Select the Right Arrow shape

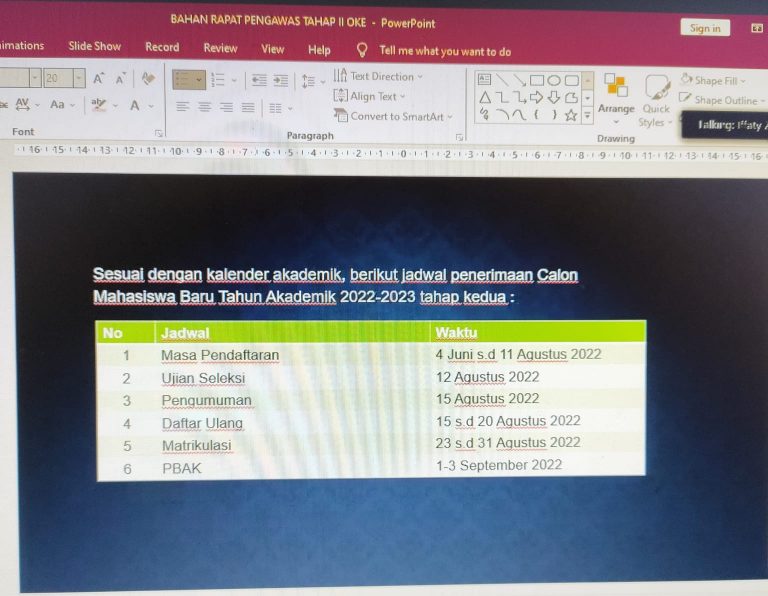coord(536,98)
